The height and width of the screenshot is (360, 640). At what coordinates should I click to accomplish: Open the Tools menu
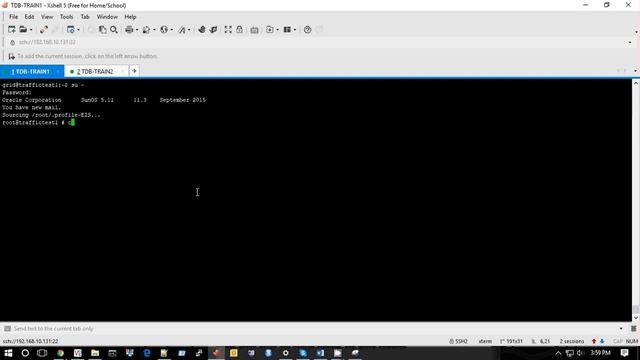click(x=67, y=17)
